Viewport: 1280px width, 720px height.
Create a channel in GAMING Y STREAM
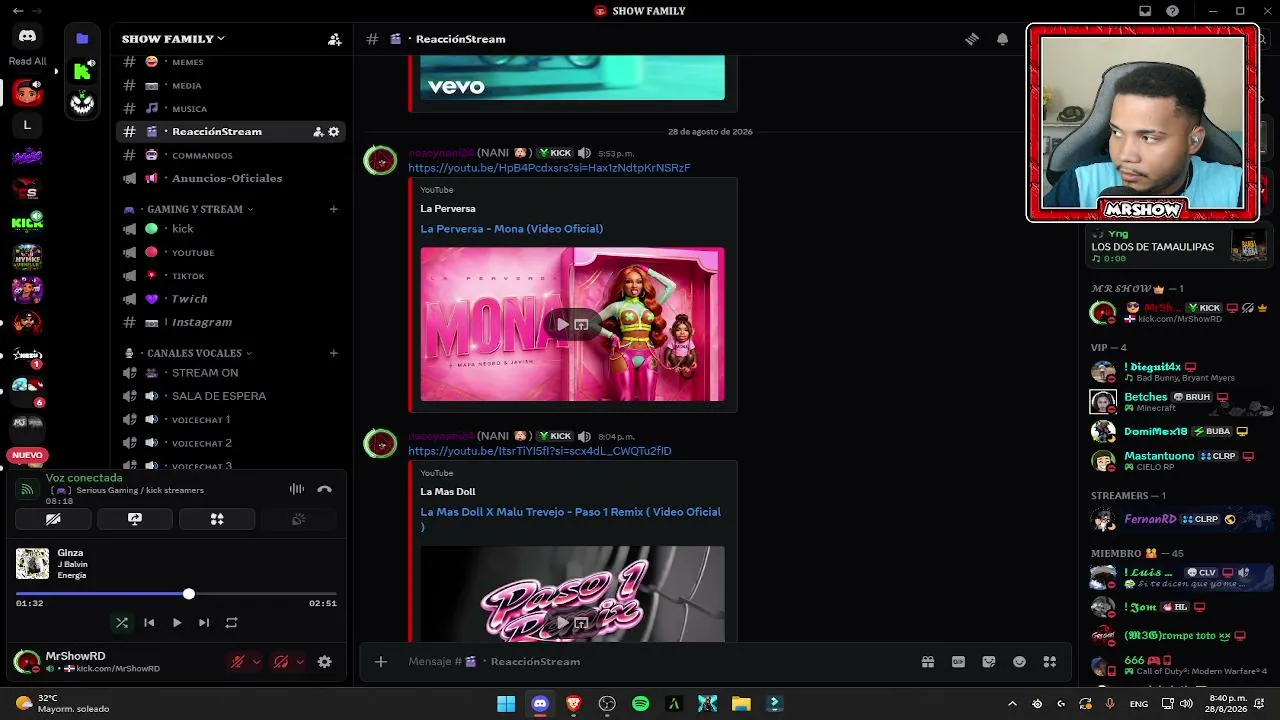click(x=334, y=209)
